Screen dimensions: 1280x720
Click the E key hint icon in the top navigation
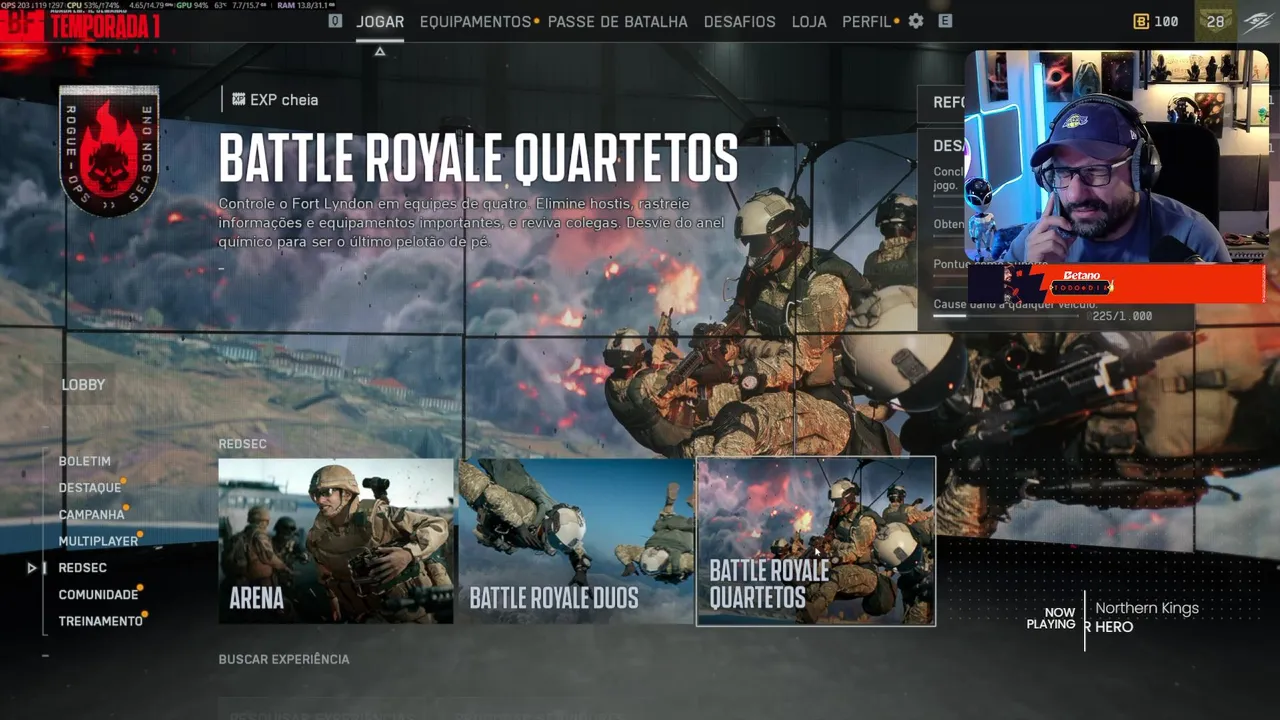click(x=945, y=21)
